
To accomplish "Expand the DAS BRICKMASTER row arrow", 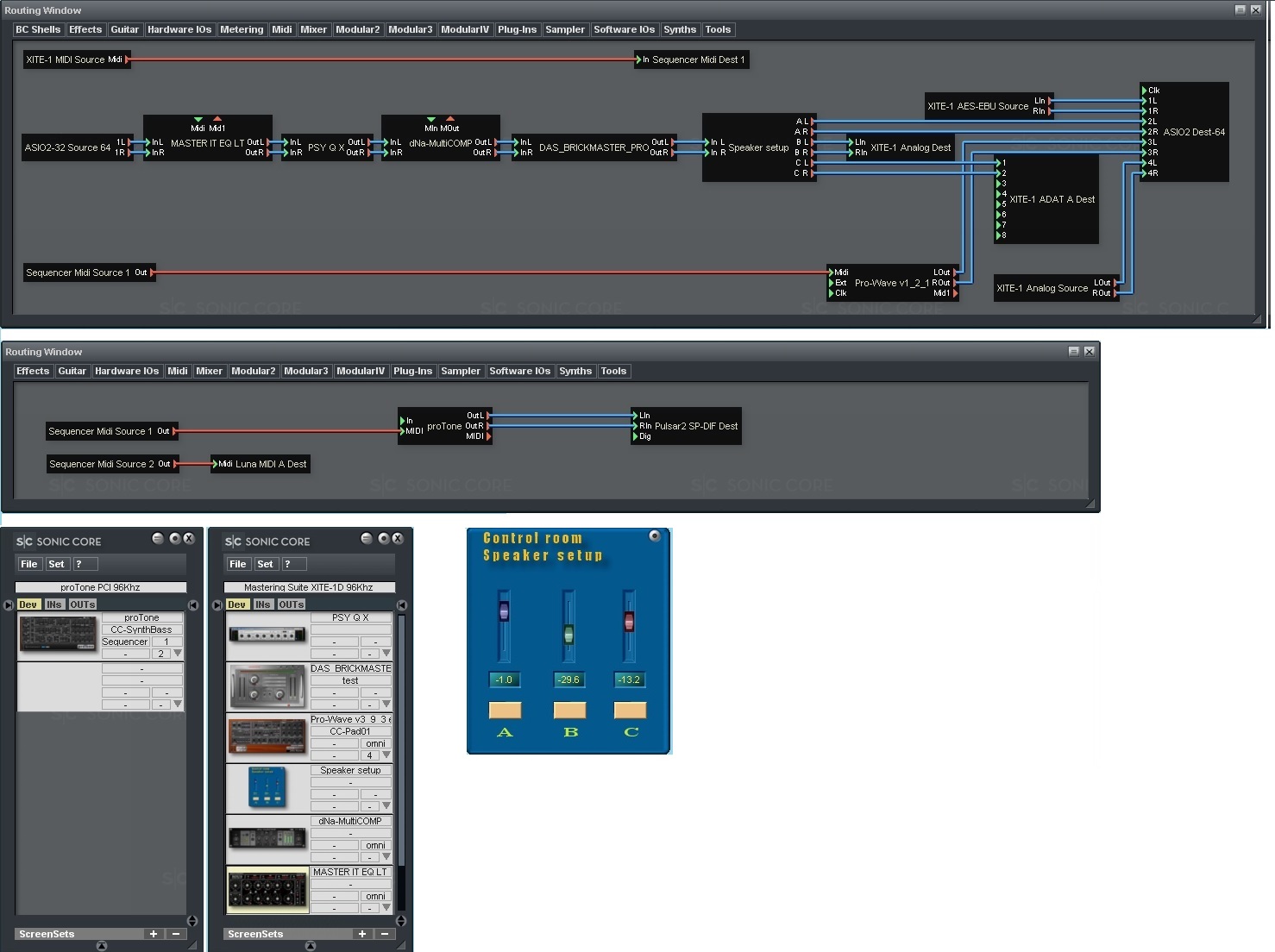I will pyautogui.click(x=386, y=704).
